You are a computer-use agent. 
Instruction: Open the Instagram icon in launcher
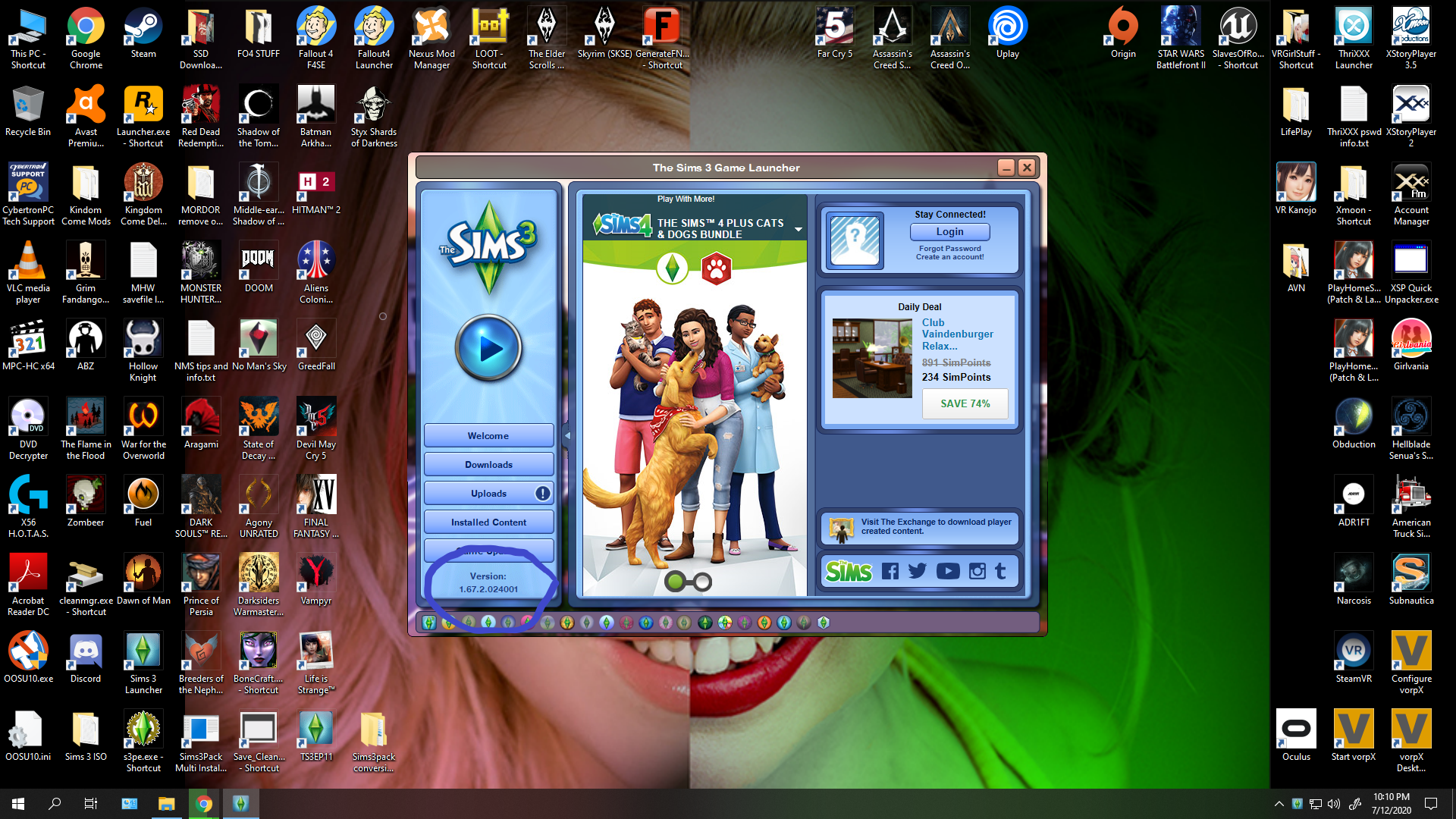point(977,571)
